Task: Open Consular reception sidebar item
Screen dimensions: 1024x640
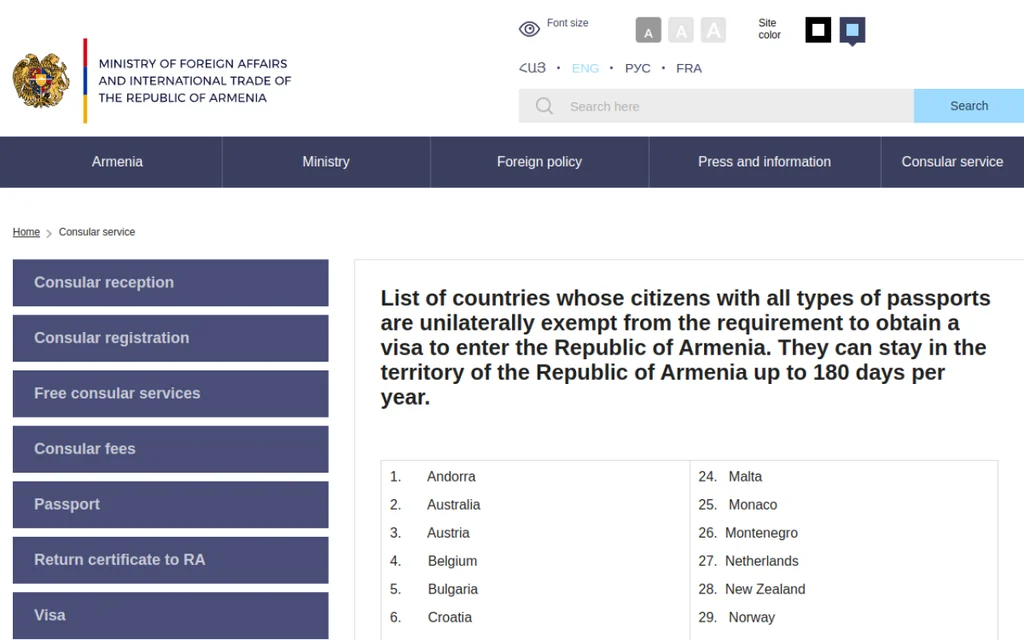Action: [170, 283]
